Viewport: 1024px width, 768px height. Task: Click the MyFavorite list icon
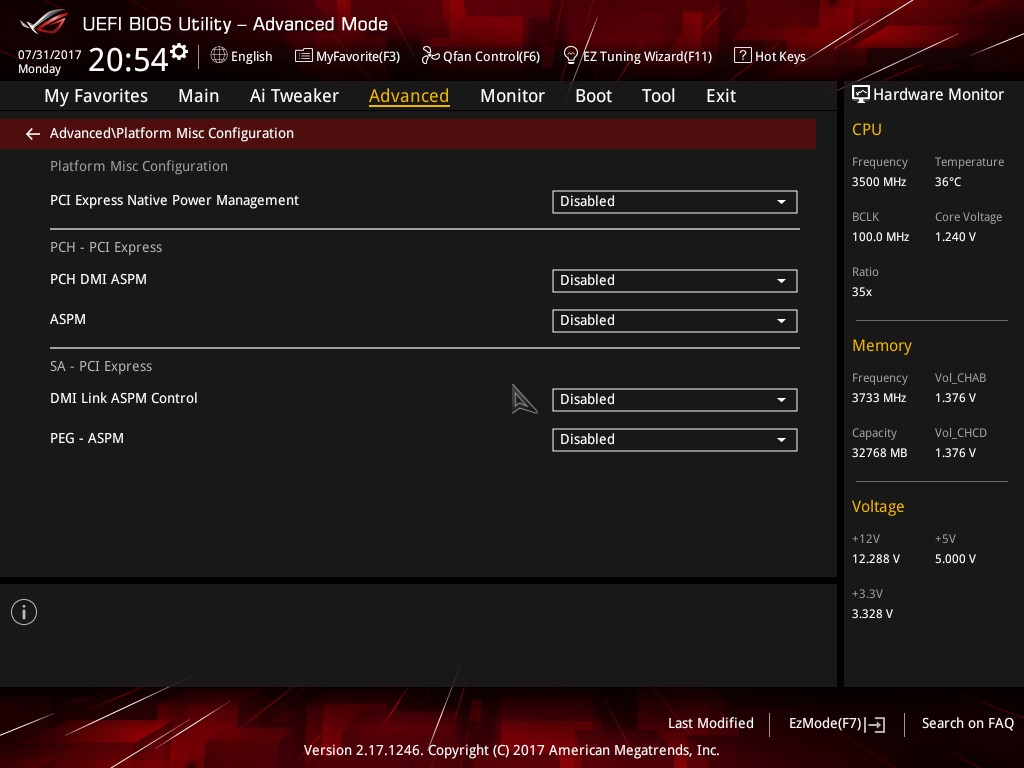tap(303, 56)
